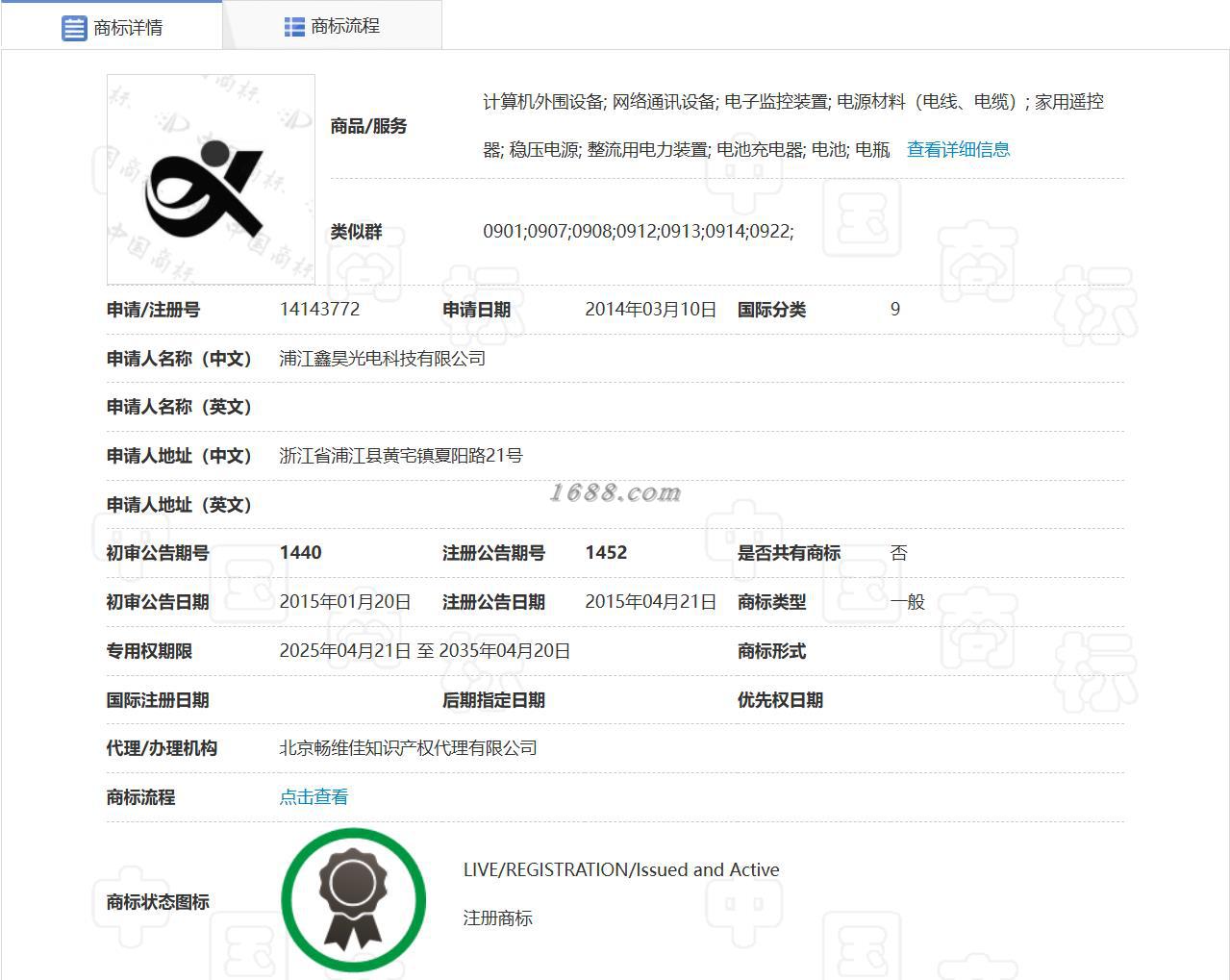The image size is (1230, 980).
Task: Select the 商标形式 label
Action: (771, 651)
